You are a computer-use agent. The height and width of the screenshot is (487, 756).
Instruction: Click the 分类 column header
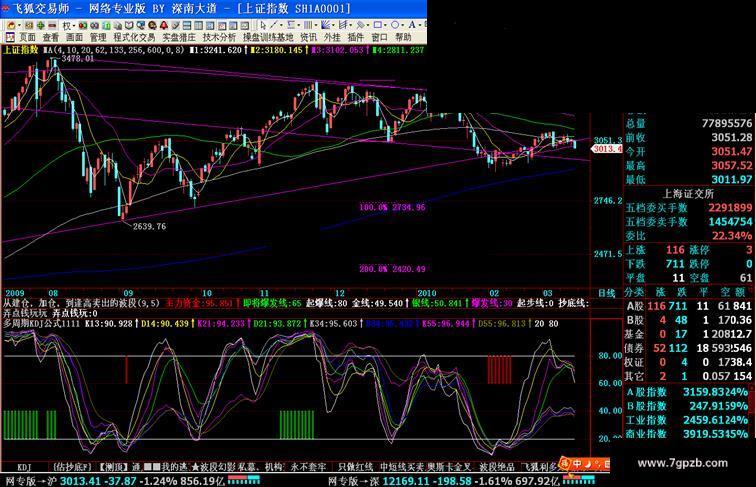click(x=634, y=292)
